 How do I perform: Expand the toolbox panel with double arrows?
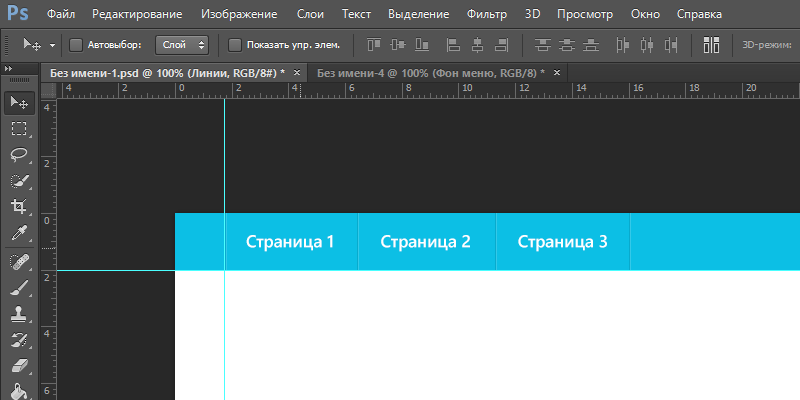coord(10,68)
